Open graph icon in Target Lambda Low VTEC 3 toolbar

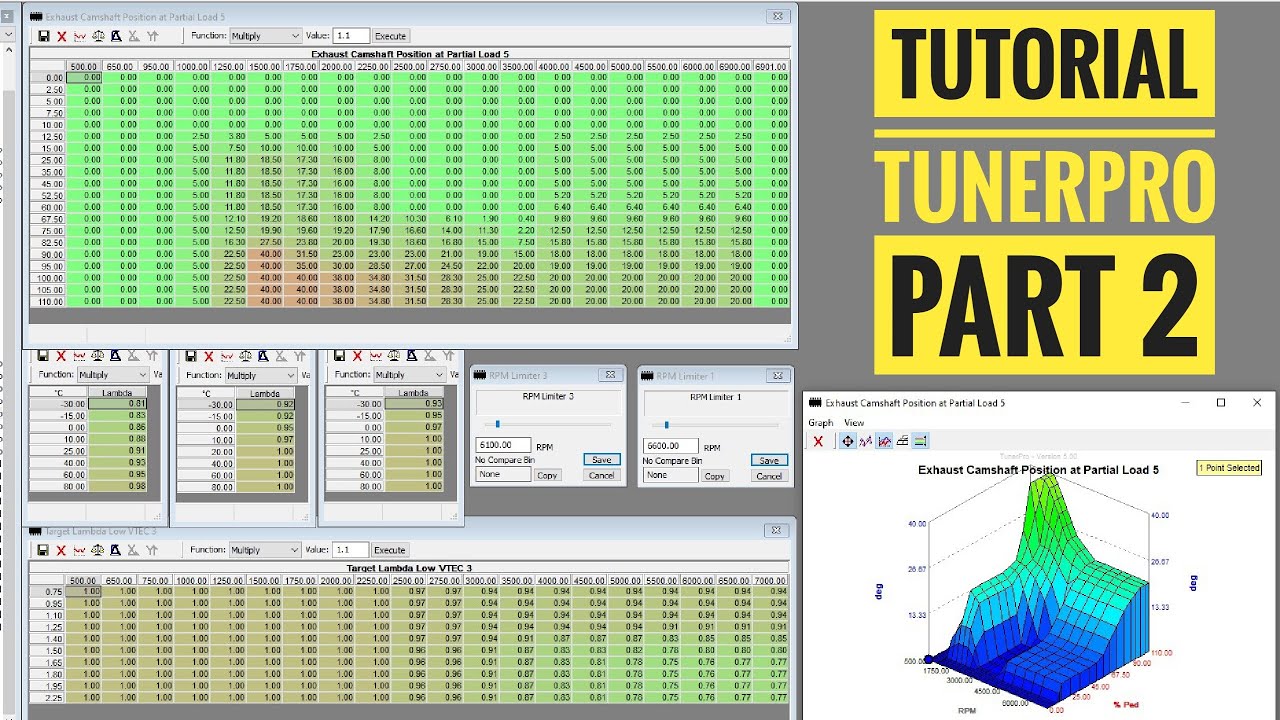pos(80,550)
